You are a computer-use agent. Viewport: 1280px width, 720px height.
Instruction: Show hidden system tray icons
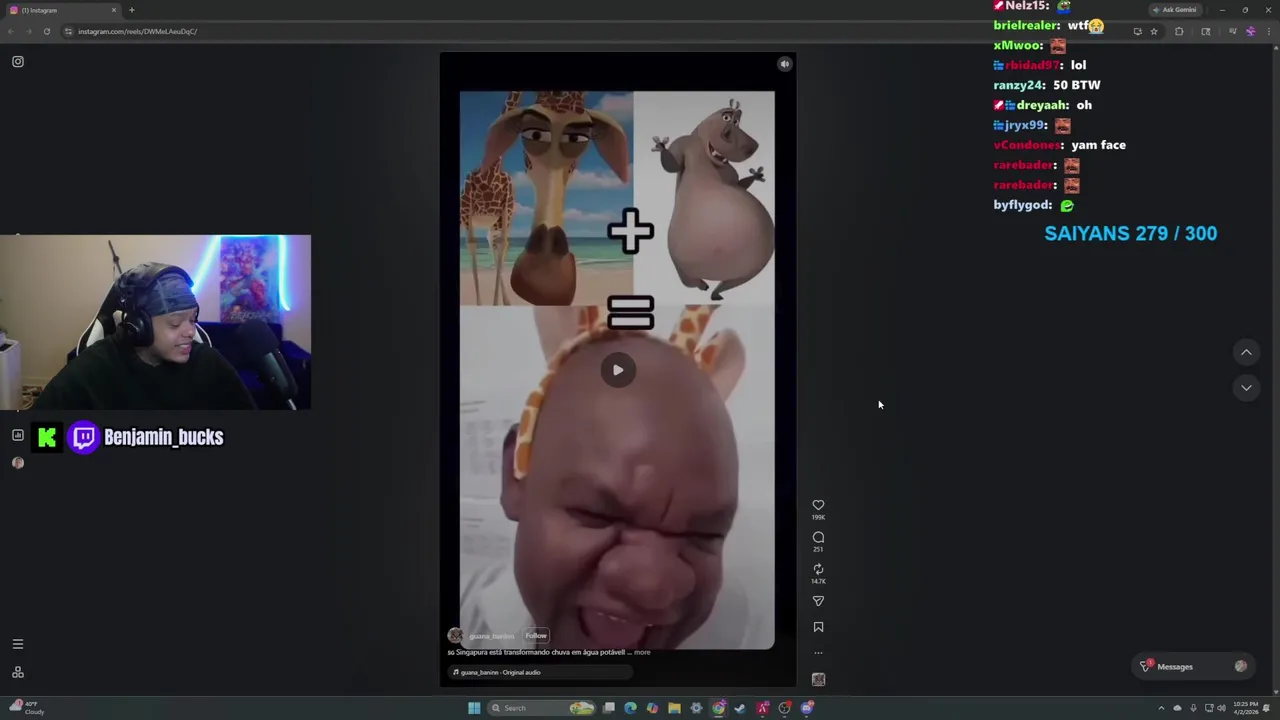1161,708
